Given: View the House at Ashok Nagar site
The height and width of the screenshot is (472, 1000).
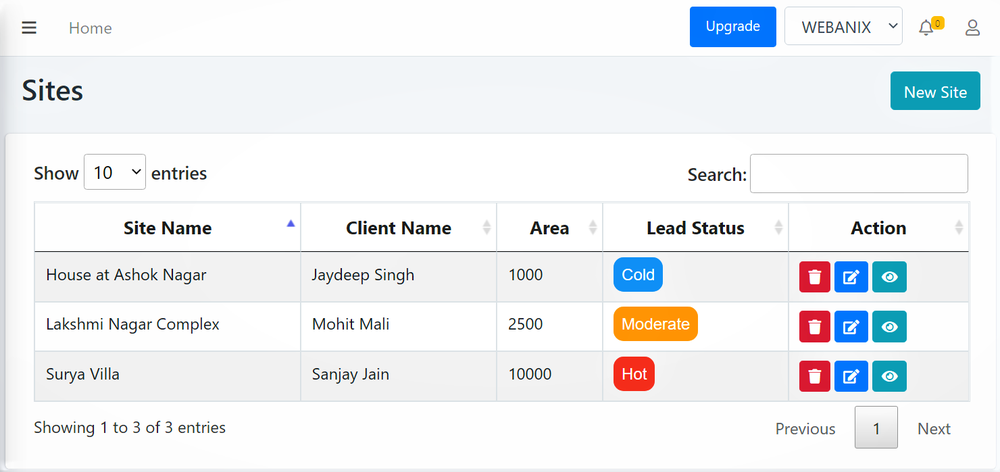Looking at the screenshot, I should (889, 277).
